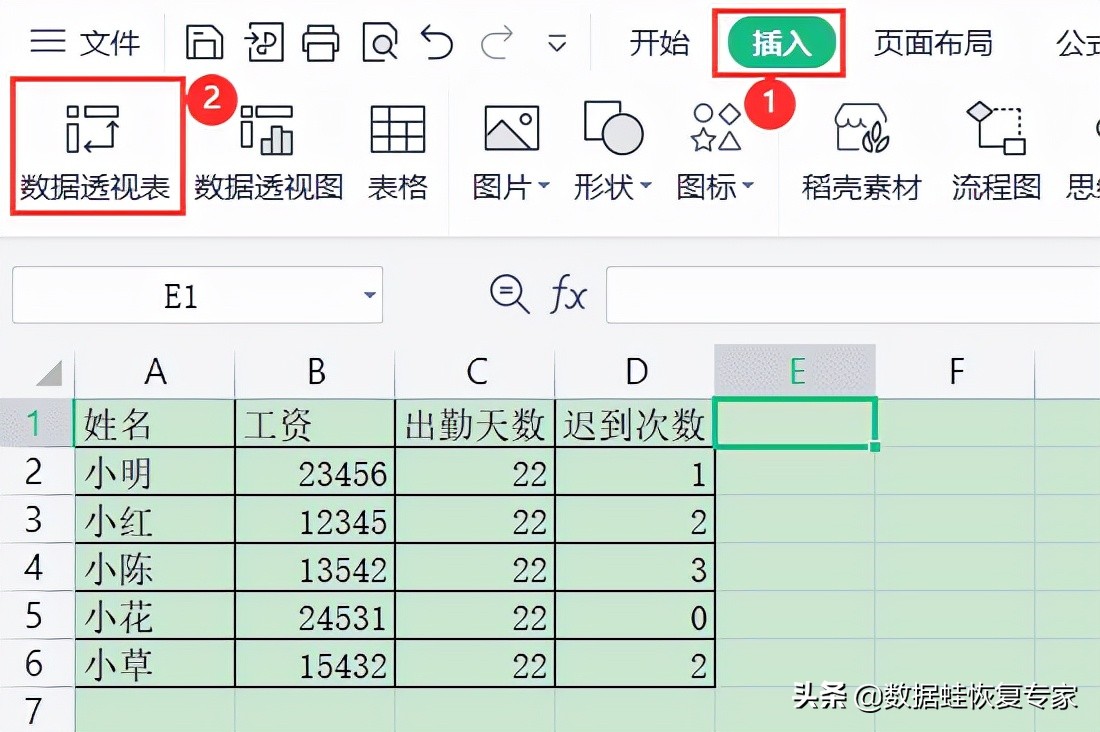Select column A header

coord(155,371)
